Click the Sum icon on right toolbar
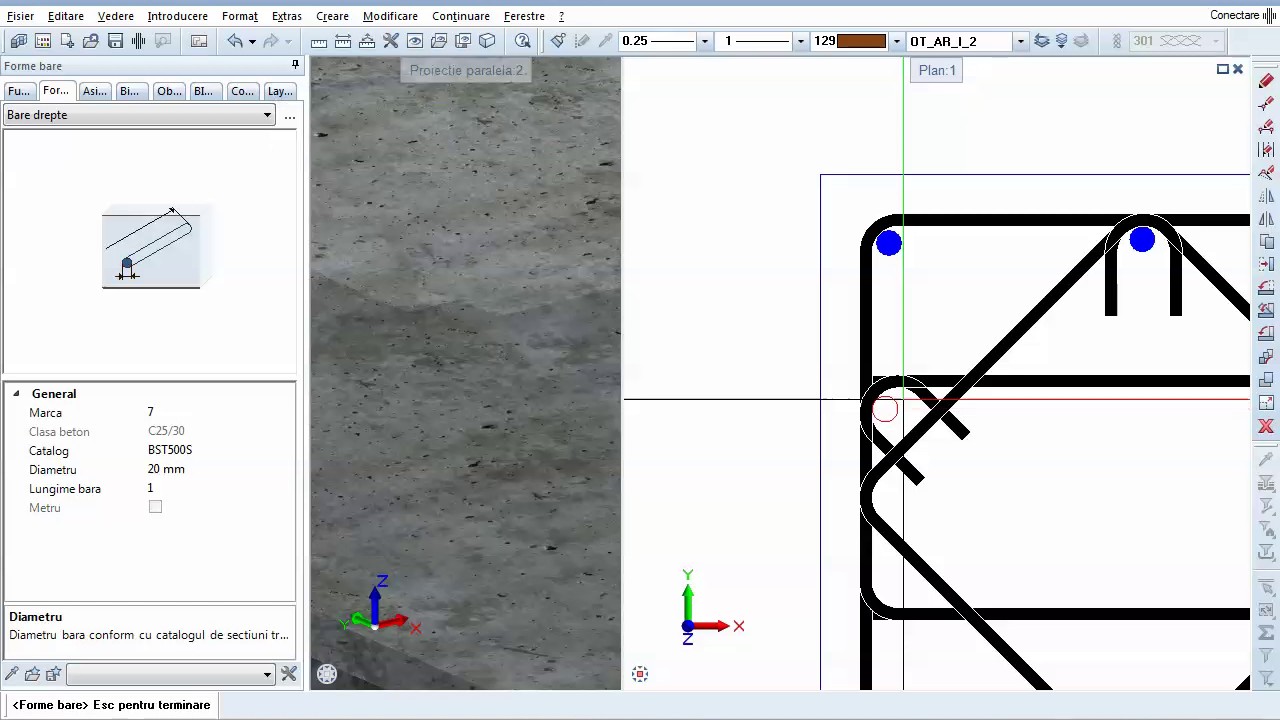 coord(1266,633)
